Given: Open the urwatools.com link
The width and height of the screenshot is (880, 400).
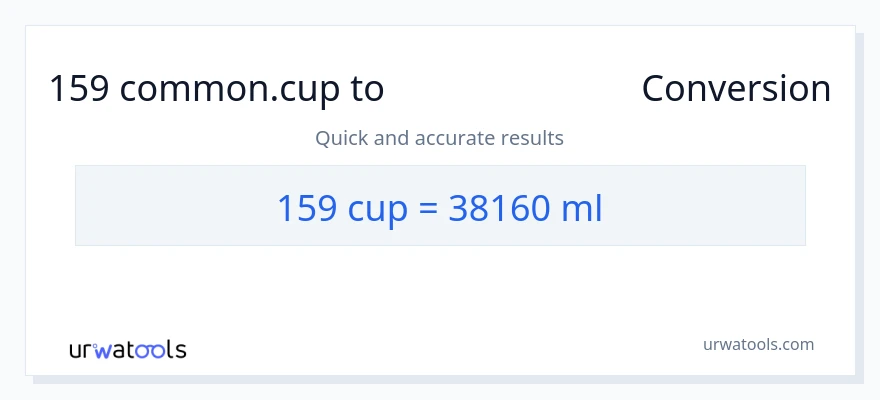Looking at the screenshot, I should point(757,344).
